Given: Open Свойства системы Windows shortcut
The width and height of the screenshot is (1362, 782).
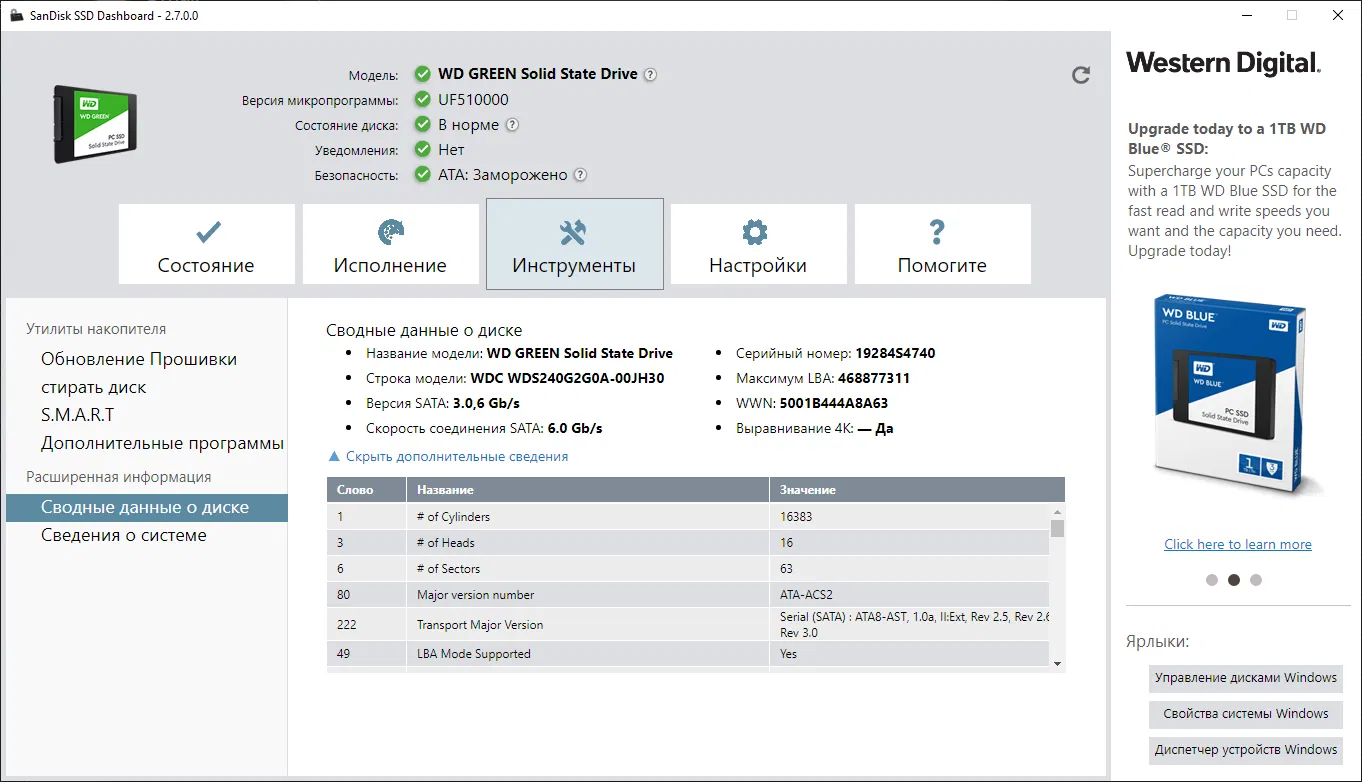Looking at the screenshot, I should pyautogui.click(x=1246, y=714).
